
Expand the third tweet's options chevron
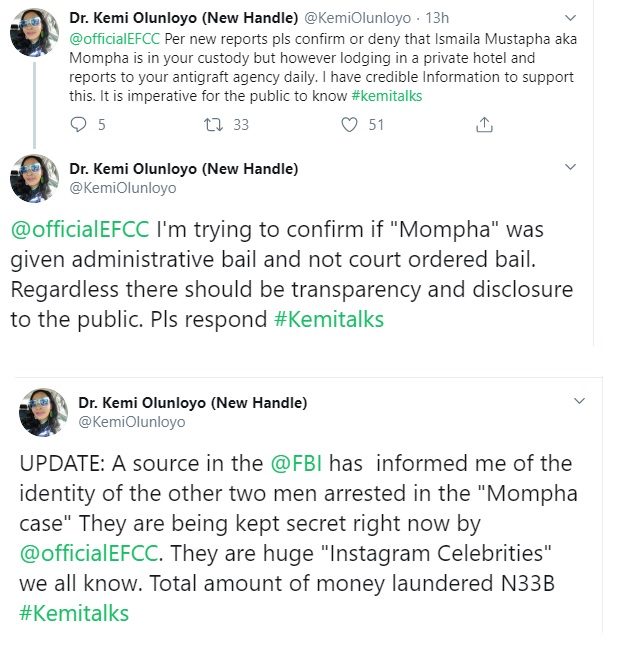[x=578, y=402]
